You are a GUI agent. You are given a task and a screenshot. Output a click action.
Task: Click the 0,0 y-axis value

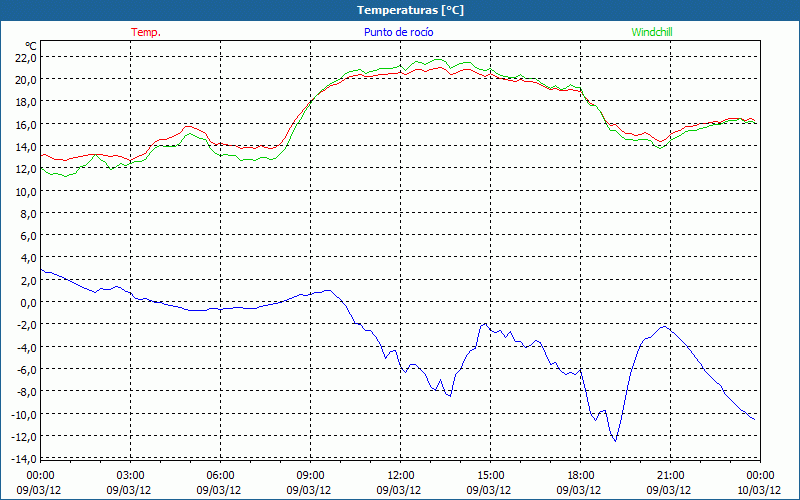click(28, 303)
